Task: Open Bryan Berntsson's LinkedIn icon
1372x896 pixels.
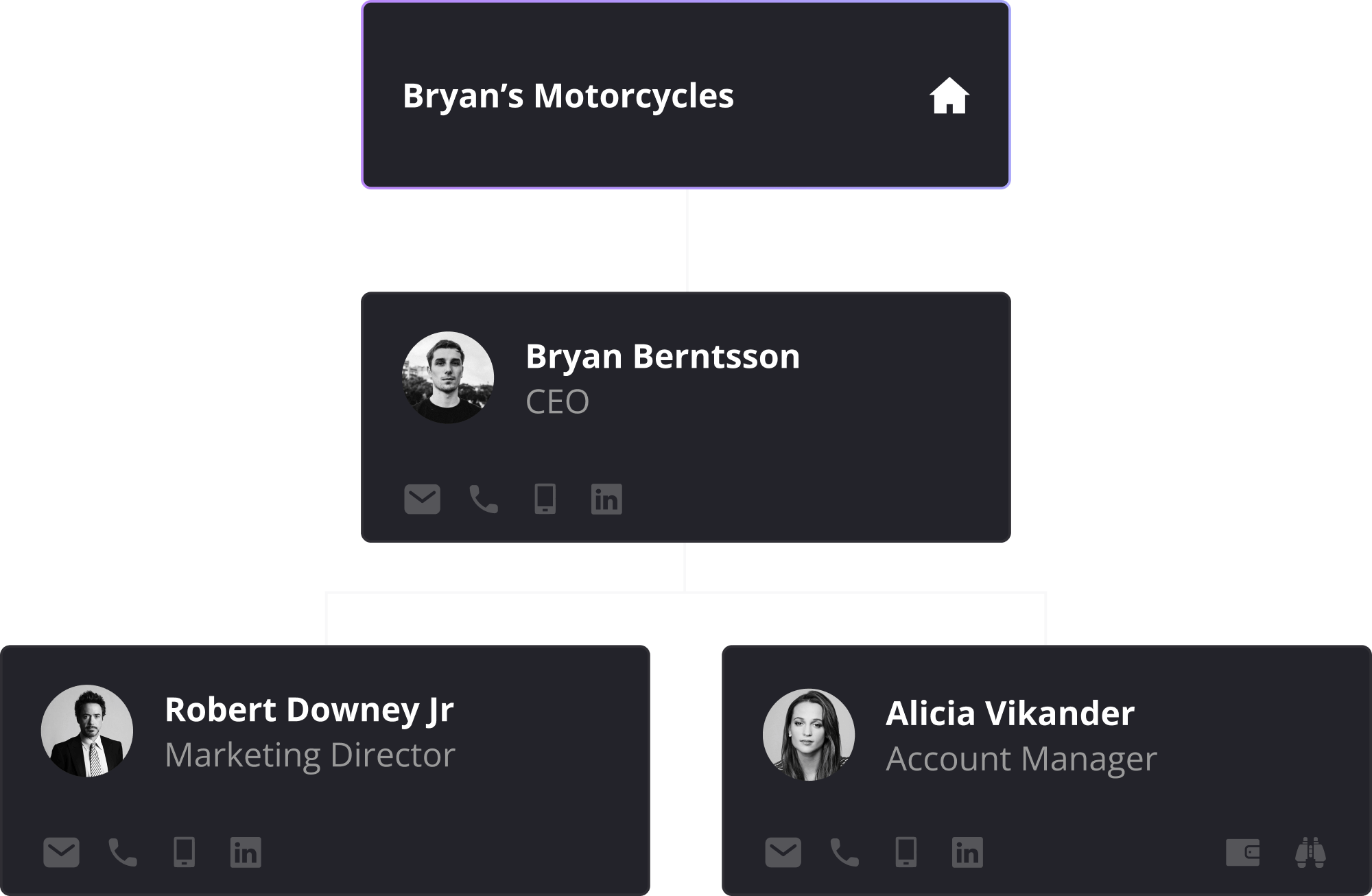Action: [606, 500]
